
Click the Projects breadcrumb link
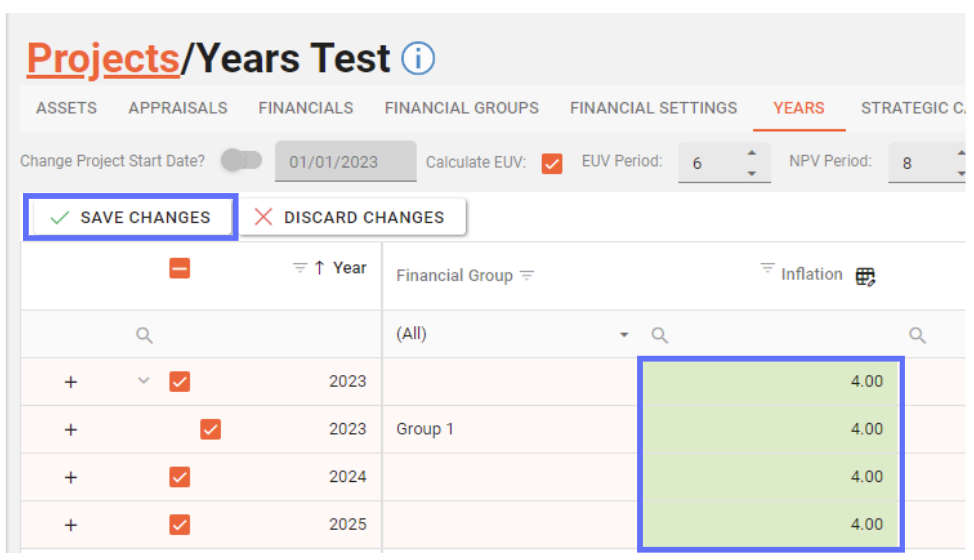[x=102, y=60]
